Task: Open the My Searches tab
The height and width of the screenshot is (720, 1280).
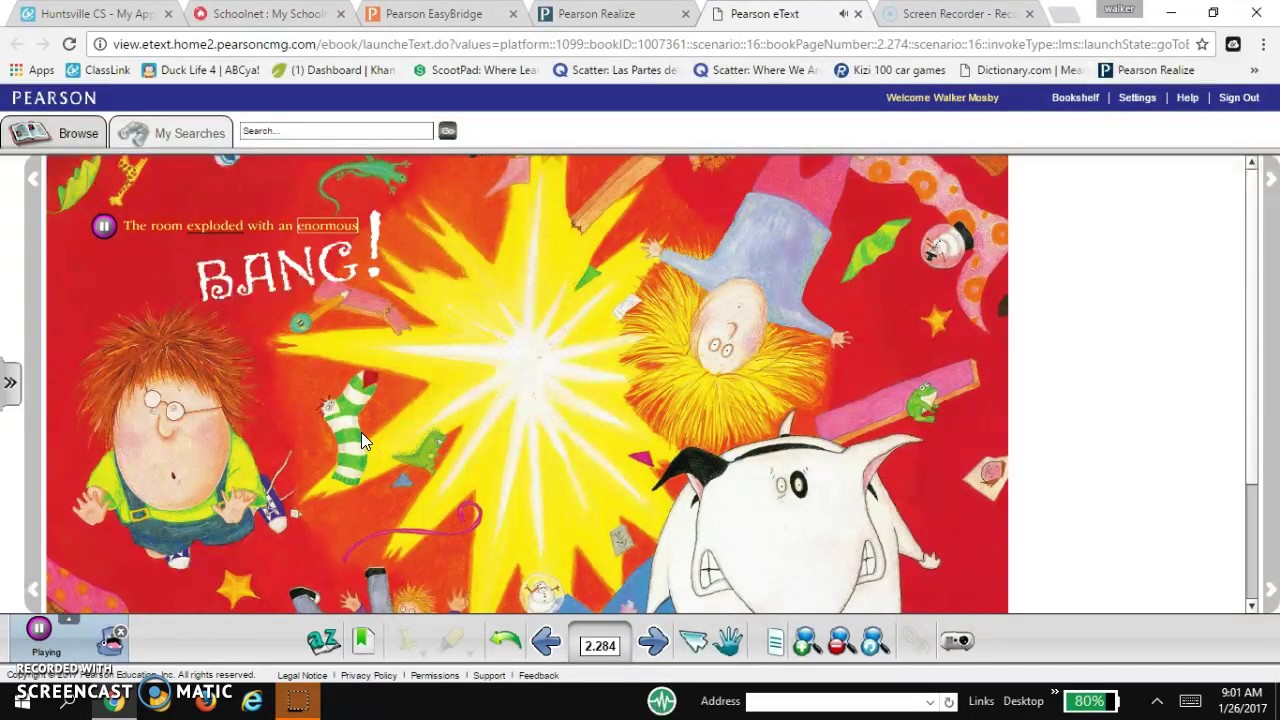Action: click(172, 133)
